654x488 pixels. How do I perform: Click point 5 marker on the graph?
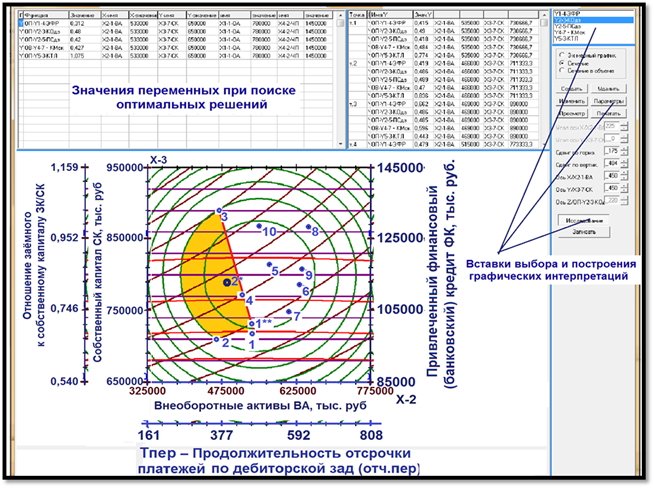coord(269,265)
